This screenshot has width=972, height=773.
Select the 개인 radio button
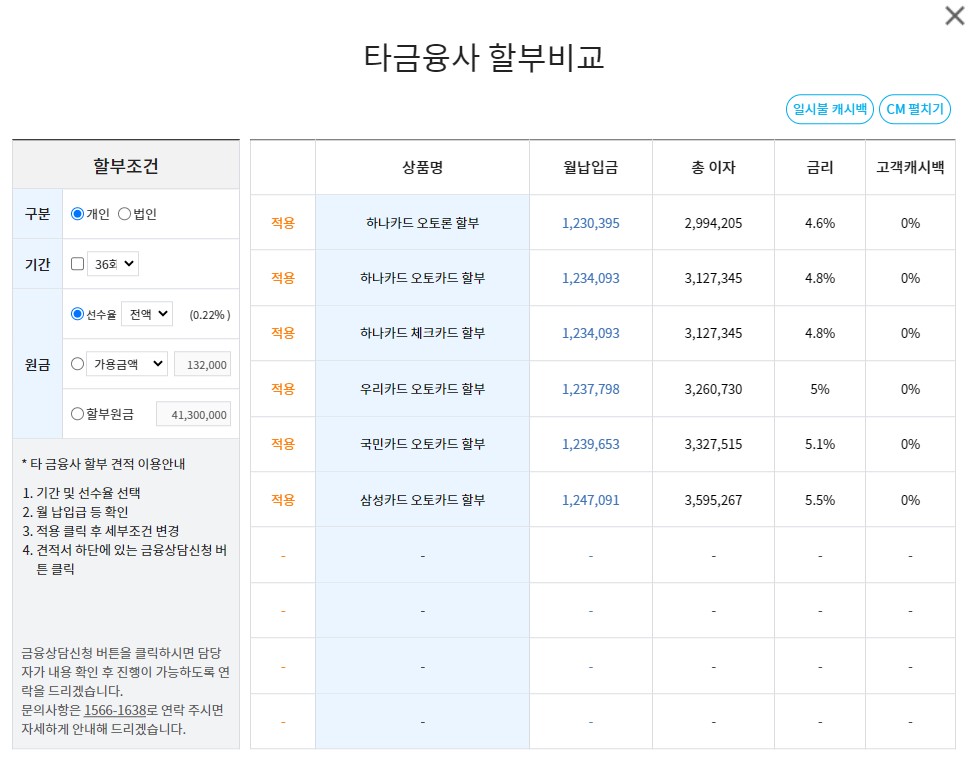click(77, 214)
